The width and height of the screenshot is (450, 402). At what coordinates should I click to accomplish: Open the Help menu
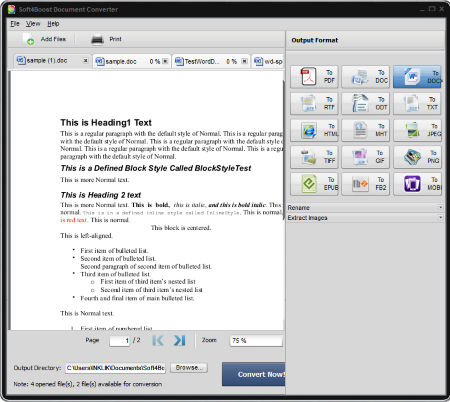pyautogui.click(x=53, y=24)
